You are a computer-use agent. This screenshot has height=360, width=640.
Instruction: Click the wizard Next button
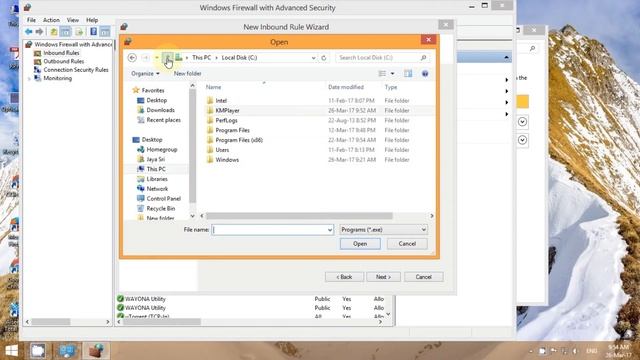tap(383, 277)
